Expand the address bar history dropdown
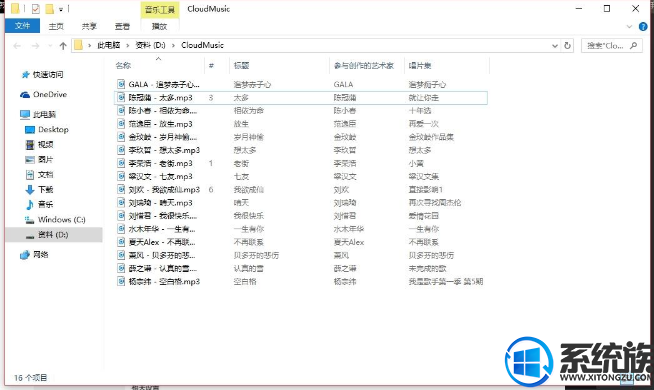654x390 pixels. 555,45
